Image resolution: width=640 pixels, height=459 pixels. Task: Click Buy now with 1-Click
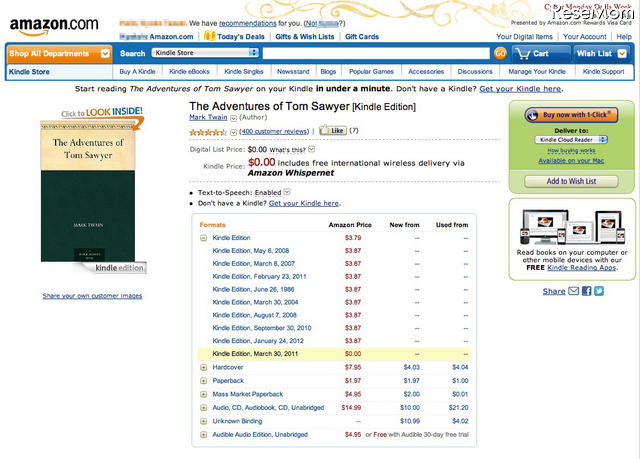tap(571, 115)
